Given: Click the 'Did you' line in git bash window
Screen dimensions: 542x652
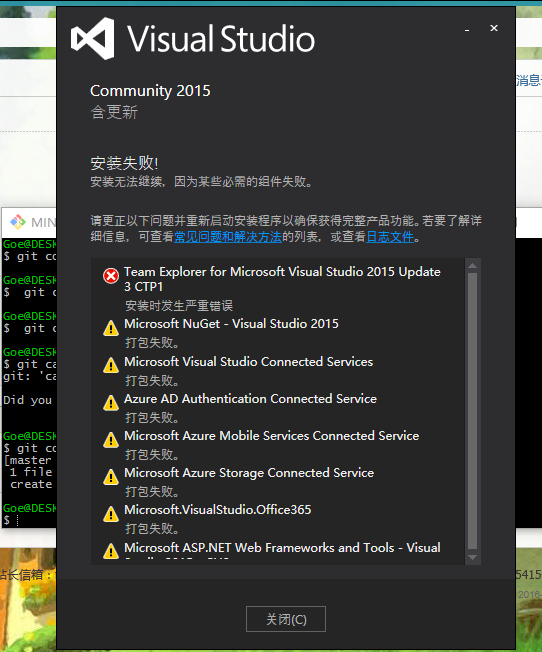Looking at the screenshot, I should (x=28, y=400).
